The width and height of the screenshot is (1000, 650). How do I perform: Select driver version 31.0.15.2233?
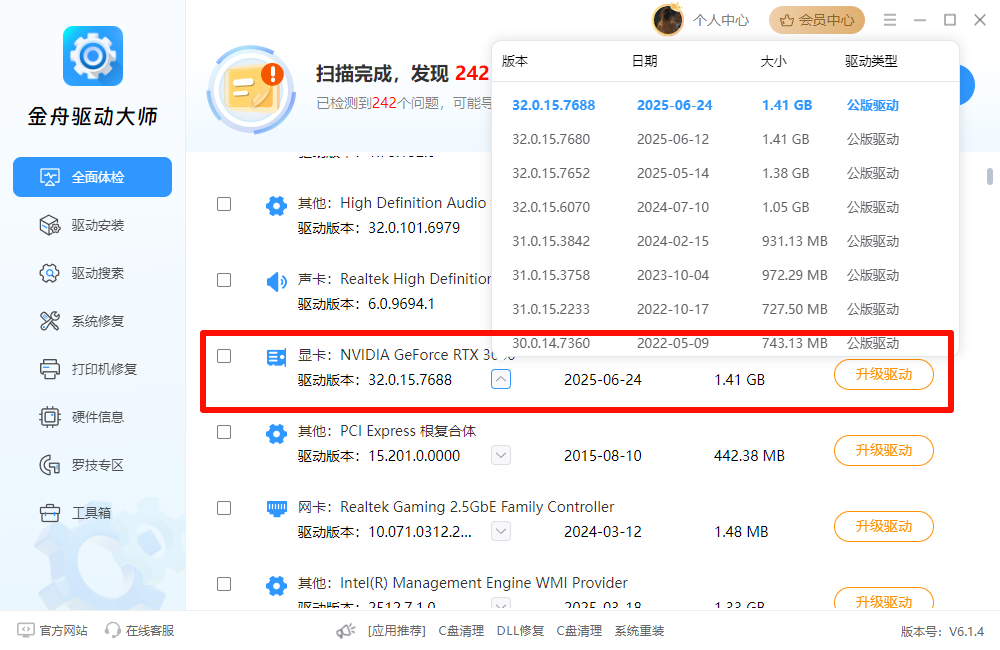(x=725, y=309)
